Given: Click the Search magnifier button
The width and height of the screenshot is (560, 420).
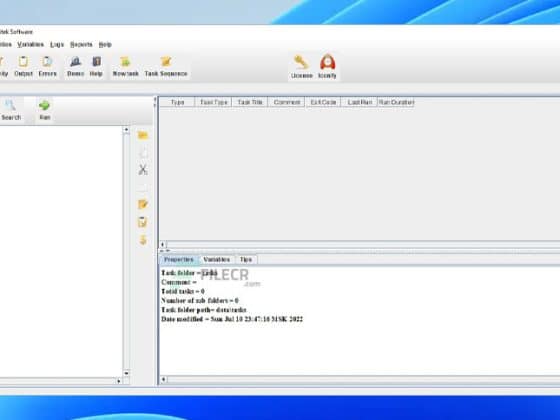Looking at the screenshot, I should tap(11, 110).
